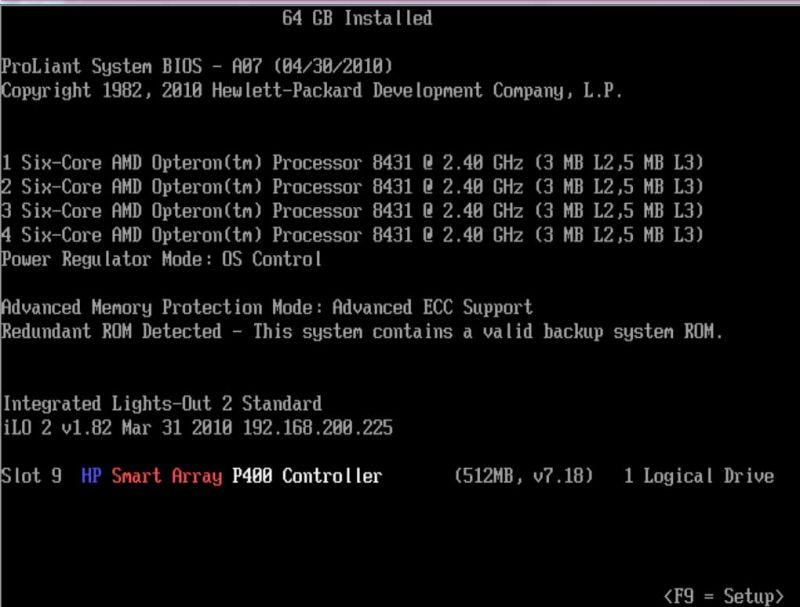Click the red Smart Array text
Screen dimensions: 800x607
pyautogui.click(x=167, y=476)
